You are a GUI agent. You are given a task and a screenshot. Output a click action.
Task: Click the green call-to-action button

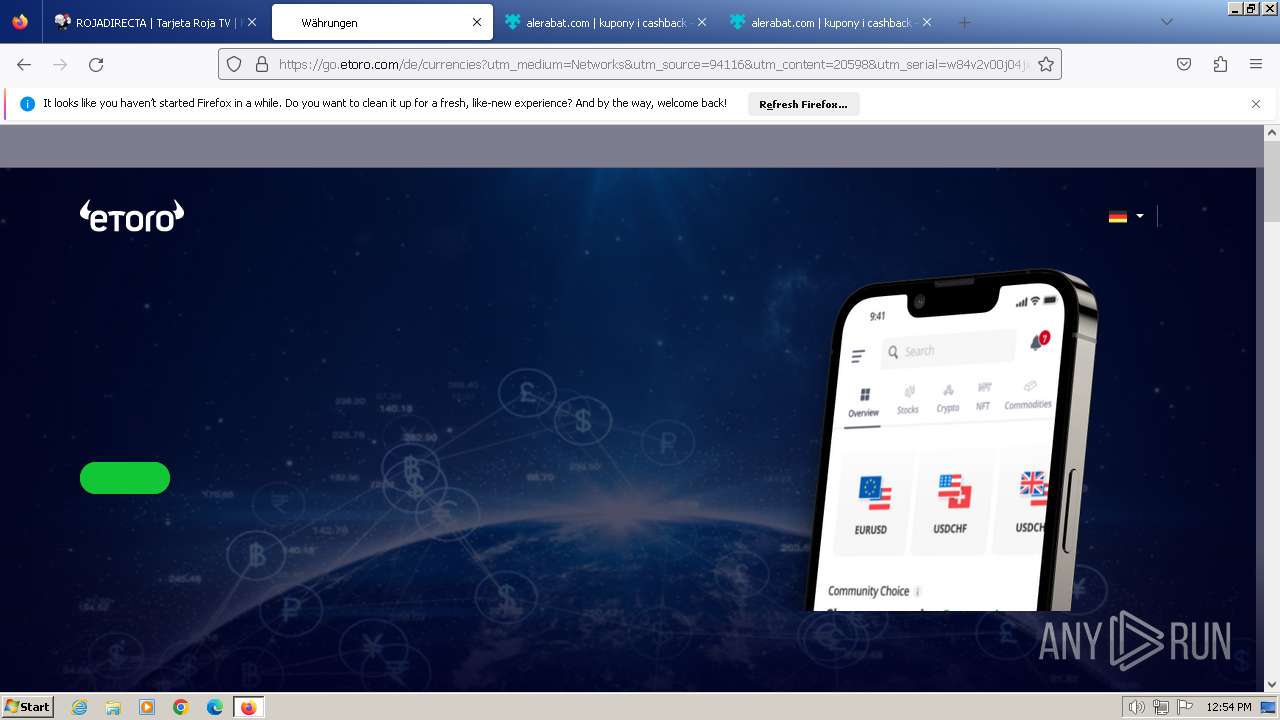pos(125,478)
